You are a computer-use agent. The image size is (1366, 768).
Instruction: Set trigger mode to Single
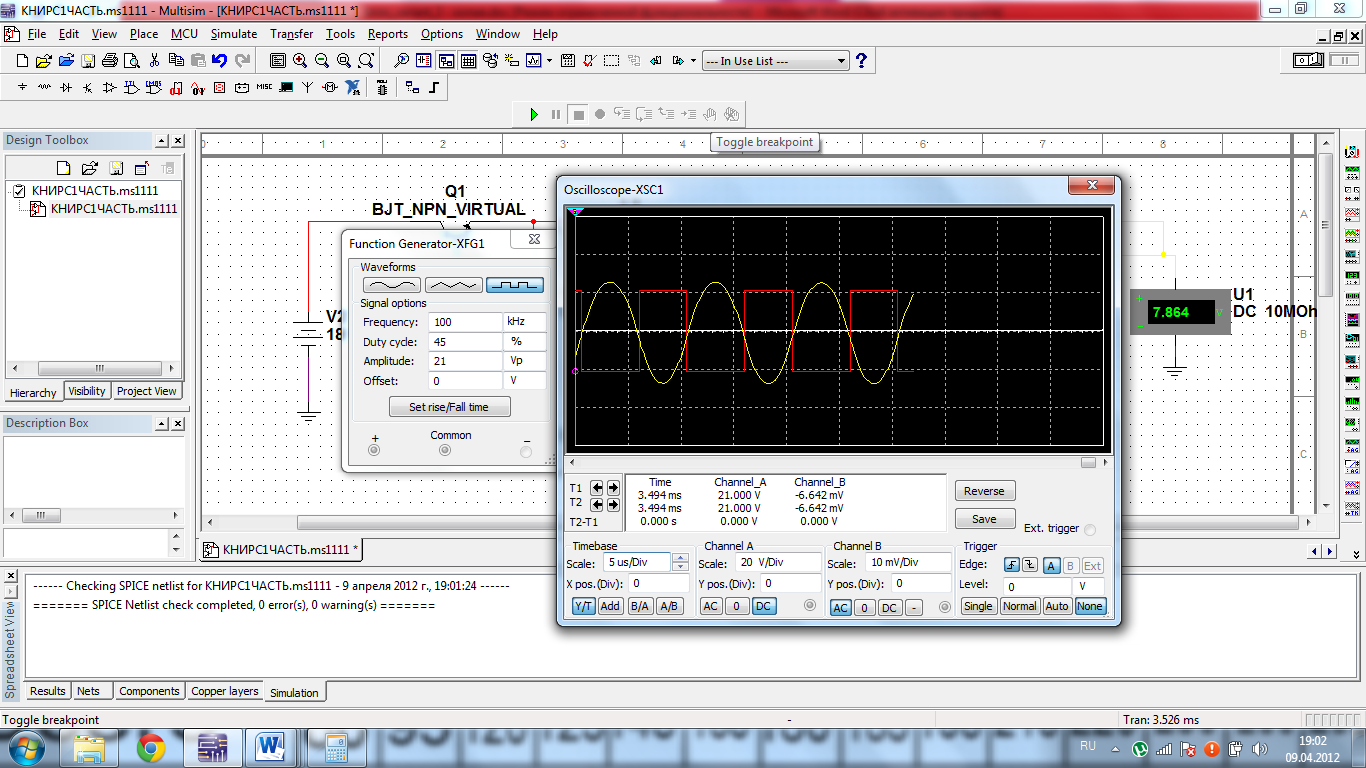pos(978,606)
